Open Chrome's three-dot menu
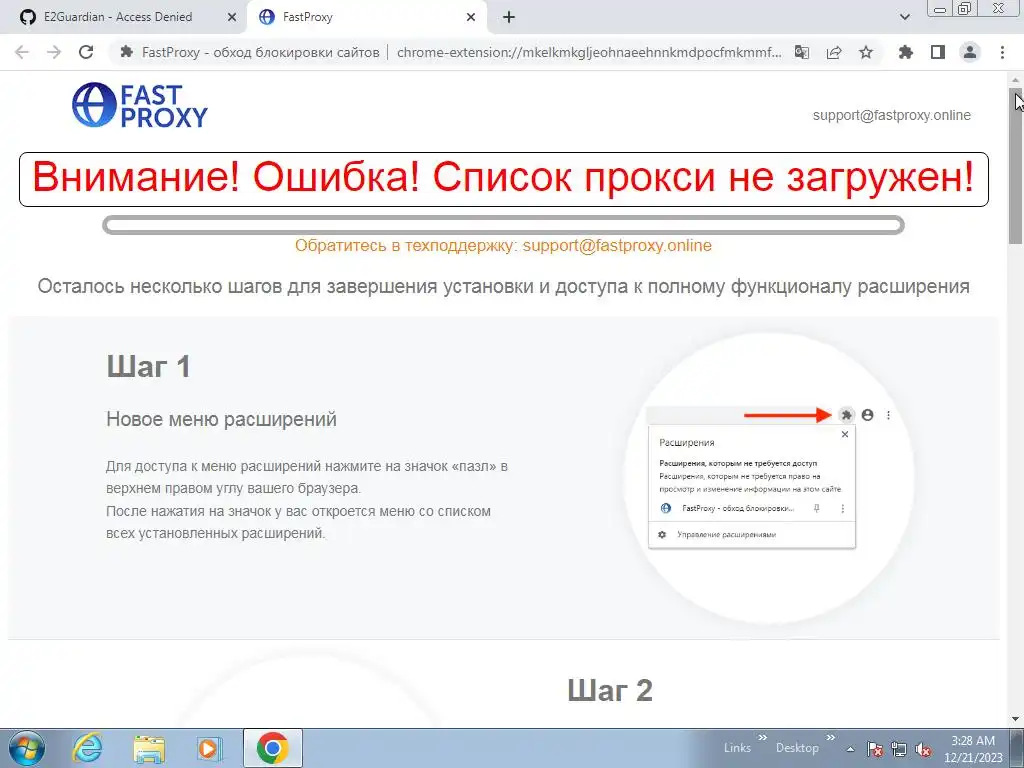The width and height of the screenshot is (1024, 768). [x=1002, y=52]
